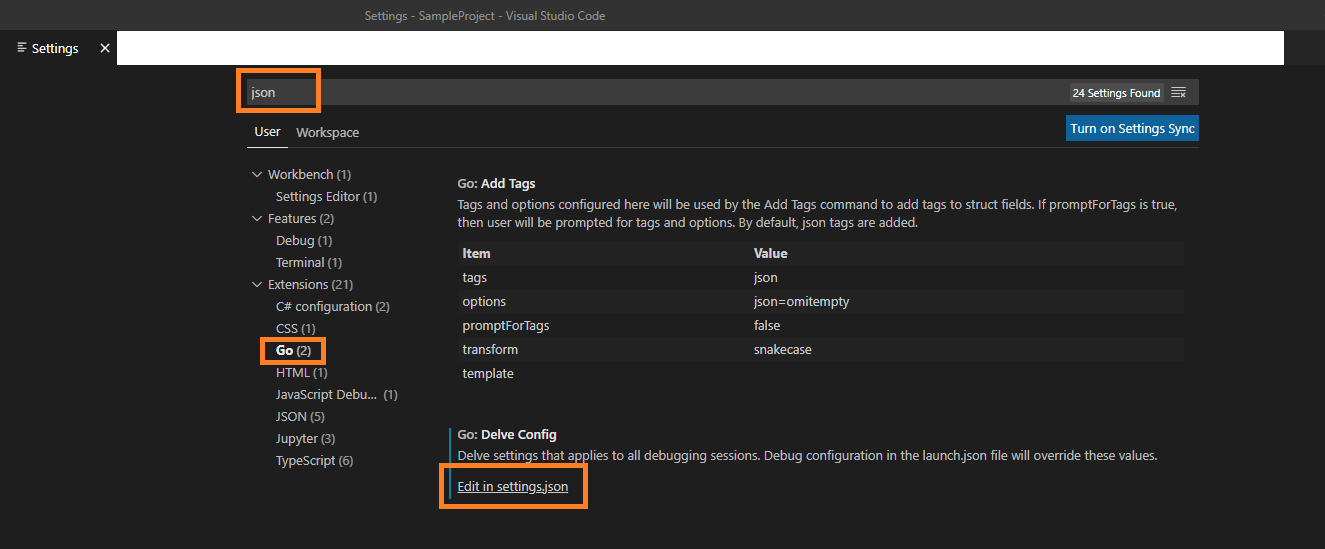Switch to the User settings tab
The height and width of the screenshot is (549, 1325).
(x=267, y=132)
